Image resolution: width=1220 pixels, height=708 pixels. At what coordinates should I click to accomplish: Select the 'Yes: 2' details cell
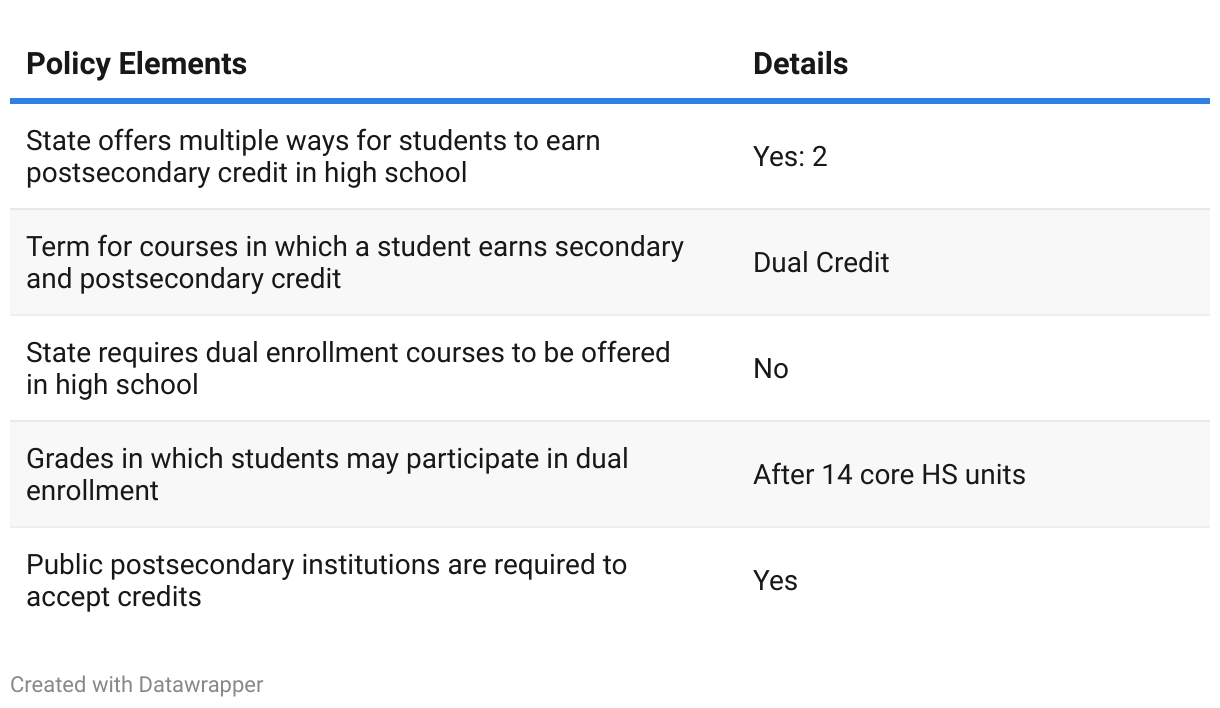[790, 157]
